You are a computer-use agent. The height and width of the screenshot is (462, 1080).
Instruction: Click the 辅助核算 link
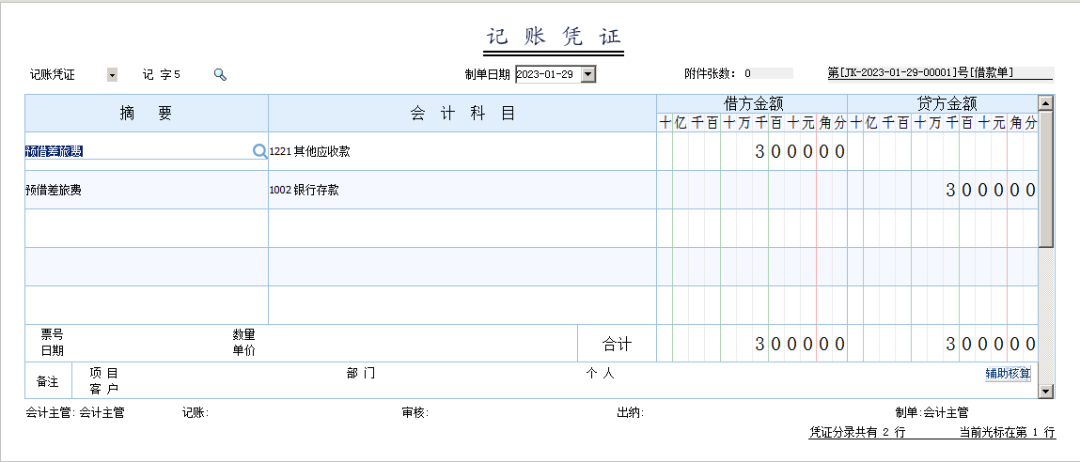1007,373
